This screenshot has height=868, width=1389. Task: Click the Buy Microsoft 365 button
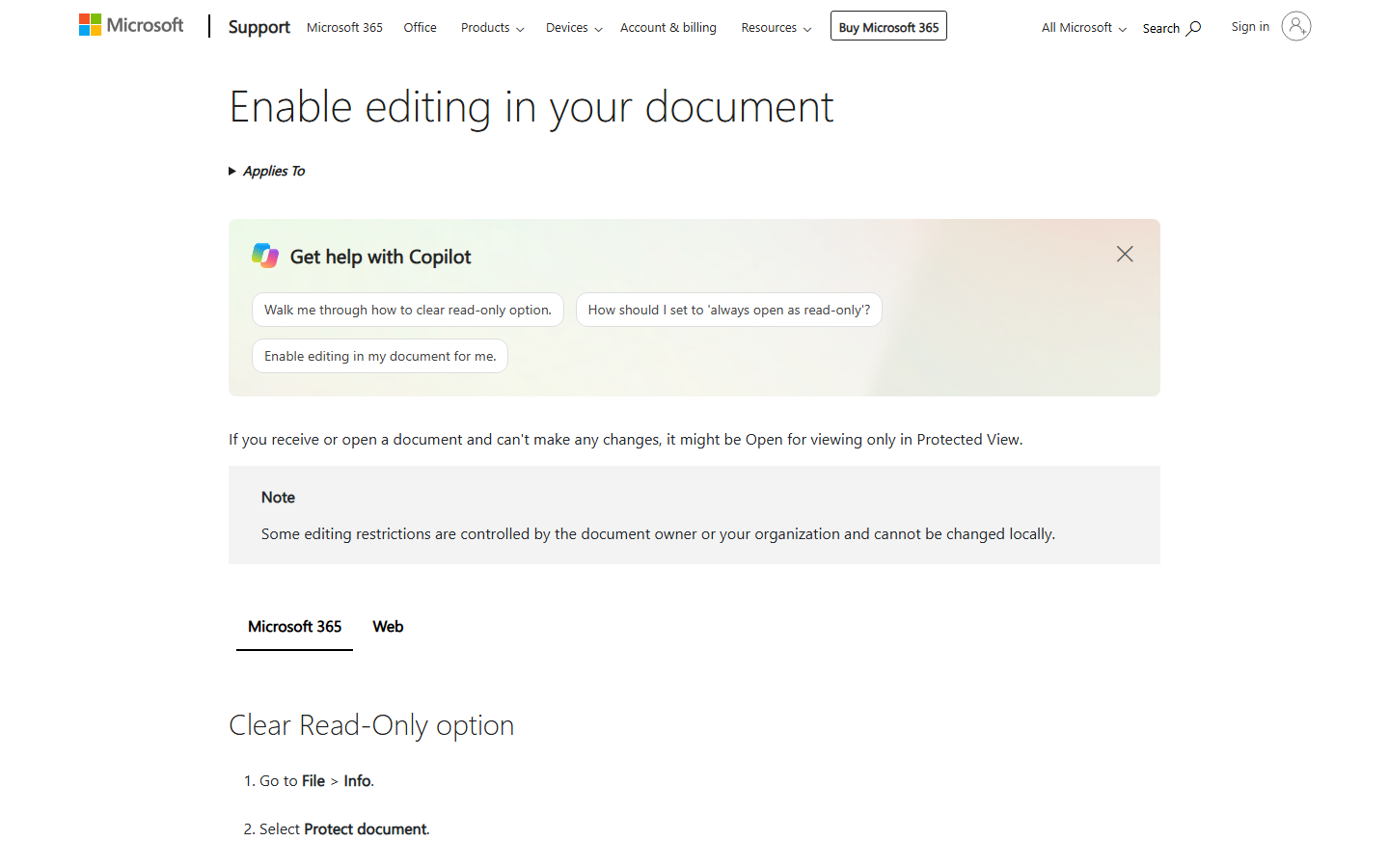(888, 26)
